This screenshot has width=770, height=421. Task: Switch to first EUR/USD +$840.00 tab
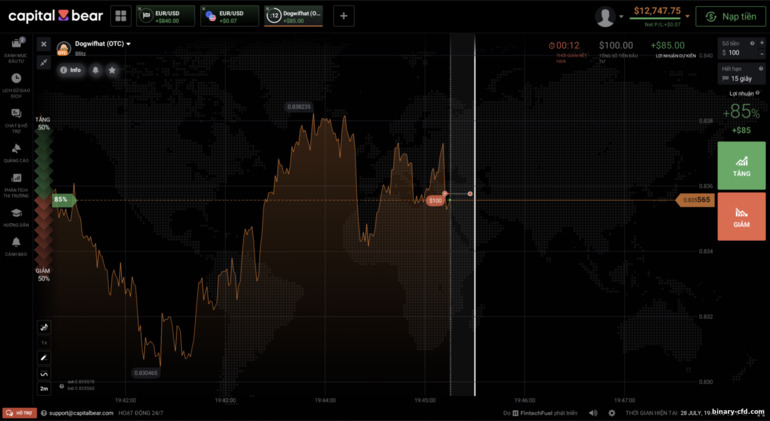coord(165,16)
